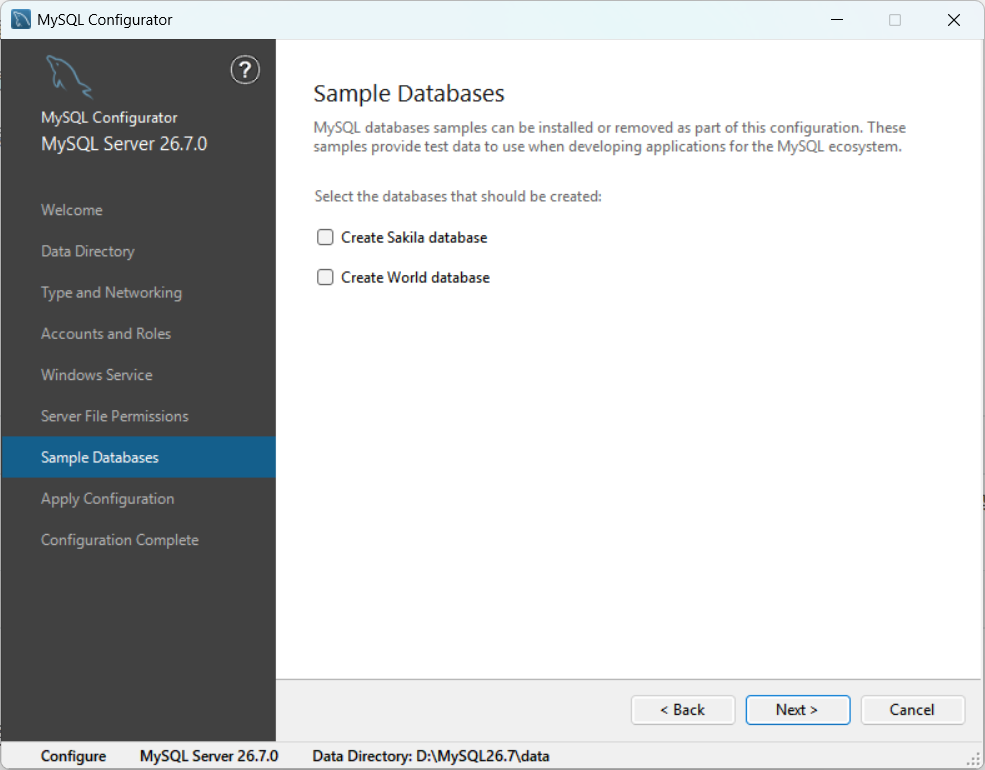
Task: Click "MySQL Server 26.7.0" in status bar
Action: pos(209,756)
